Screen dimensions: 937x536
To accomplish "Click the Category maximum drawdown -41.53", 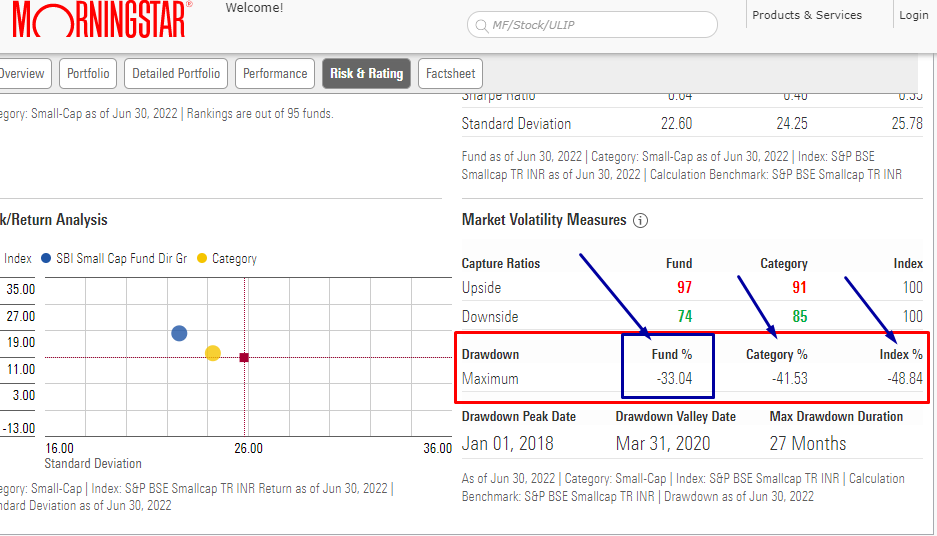I will tap(789, 379).
